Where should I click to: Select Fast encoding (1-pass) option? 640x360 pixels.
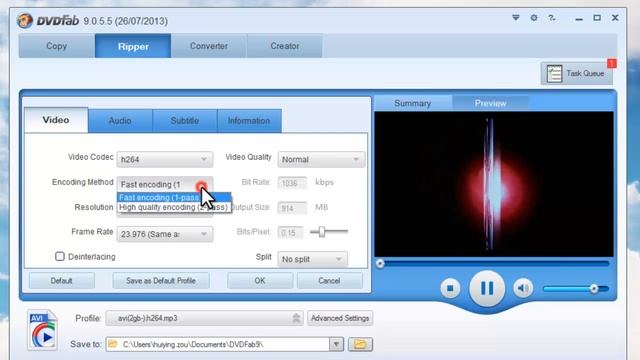click(173, 198)
